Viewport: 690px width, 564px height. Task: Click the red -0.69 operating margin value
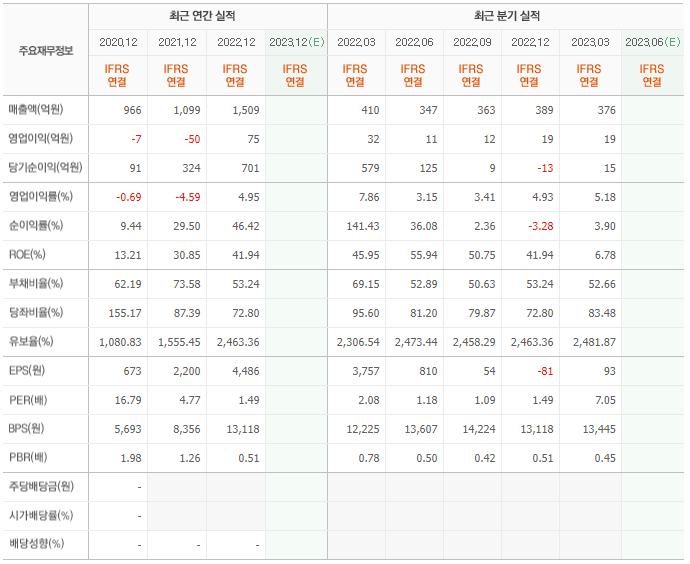[129, 198]
